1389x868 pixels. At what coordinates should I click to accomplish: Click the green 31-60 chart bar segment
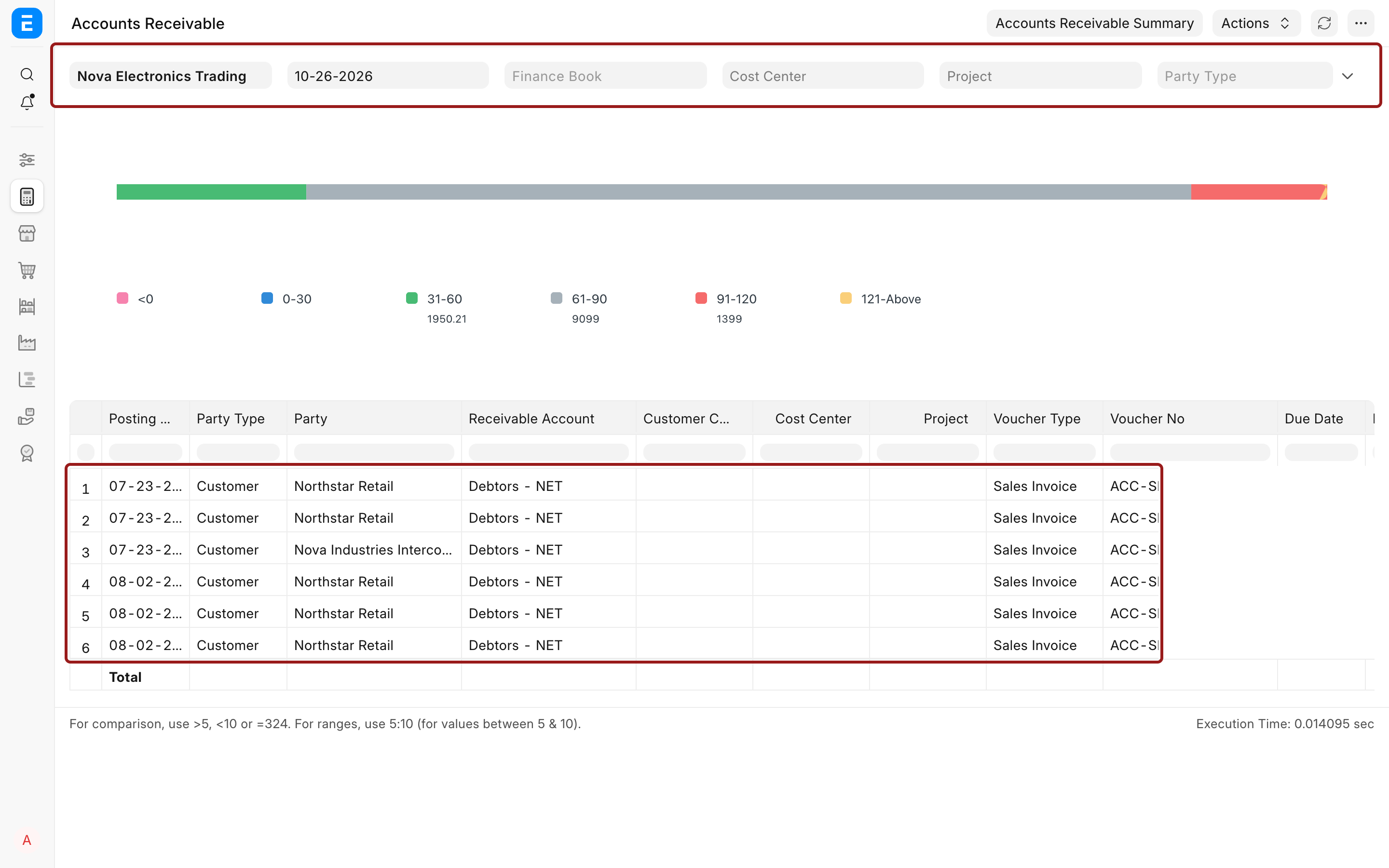point(211,192)
